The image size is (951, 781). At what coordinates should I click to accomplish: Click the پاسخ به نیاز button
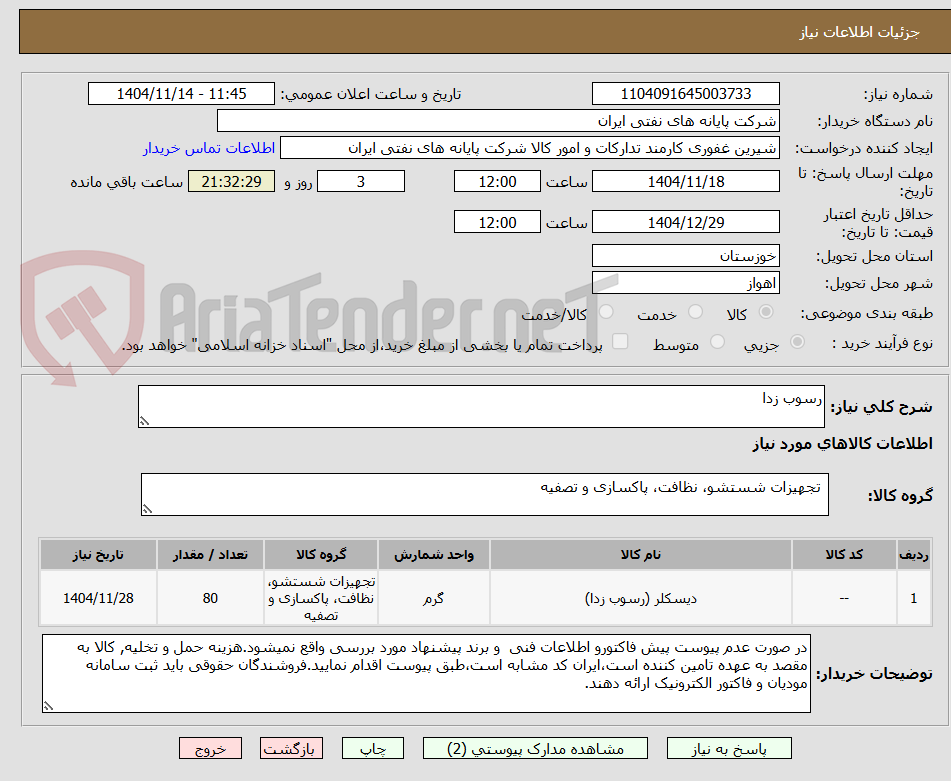tap(729, 748)
